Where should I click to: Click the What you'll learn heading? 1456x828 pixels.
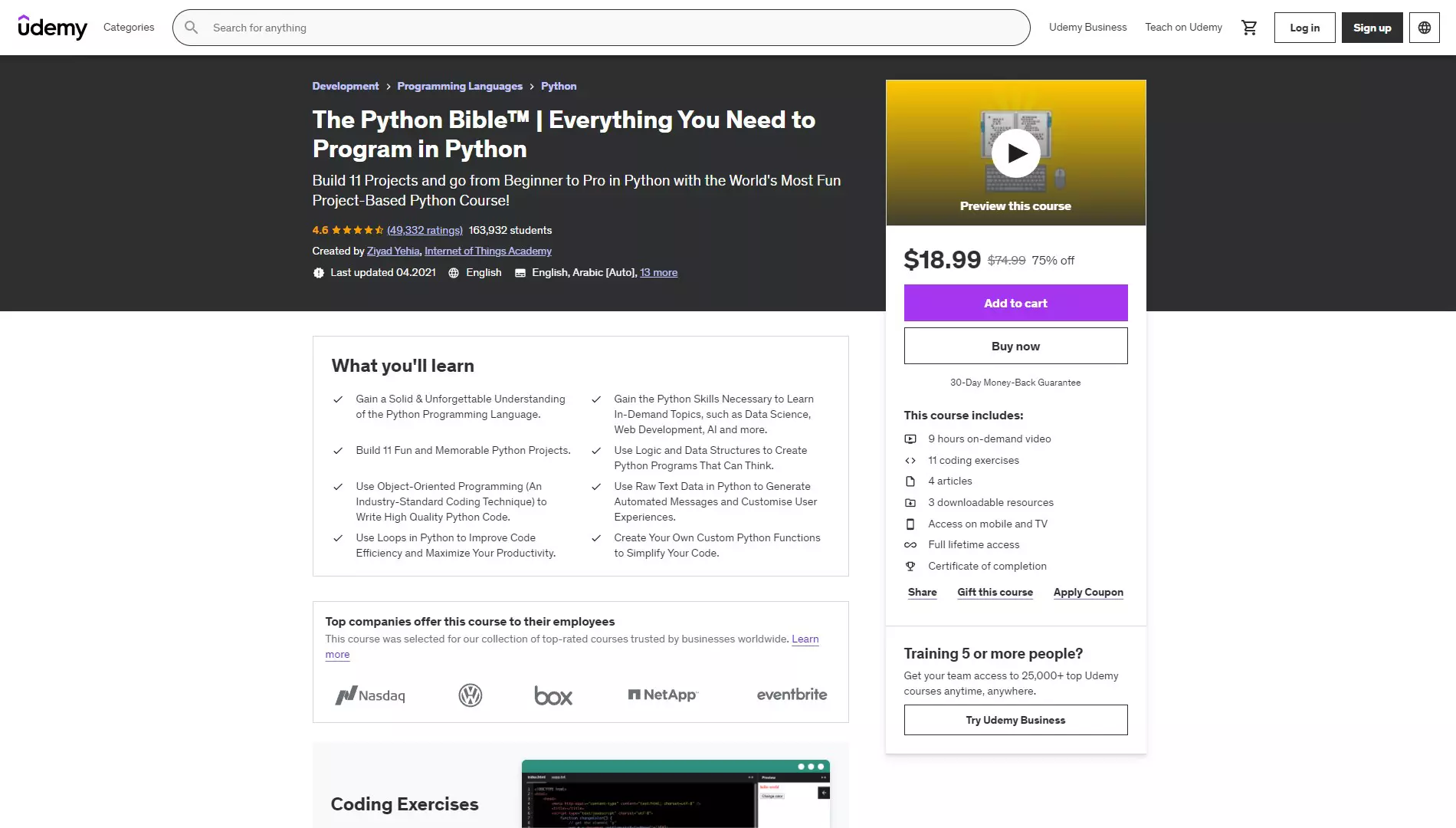click(403, 366)
